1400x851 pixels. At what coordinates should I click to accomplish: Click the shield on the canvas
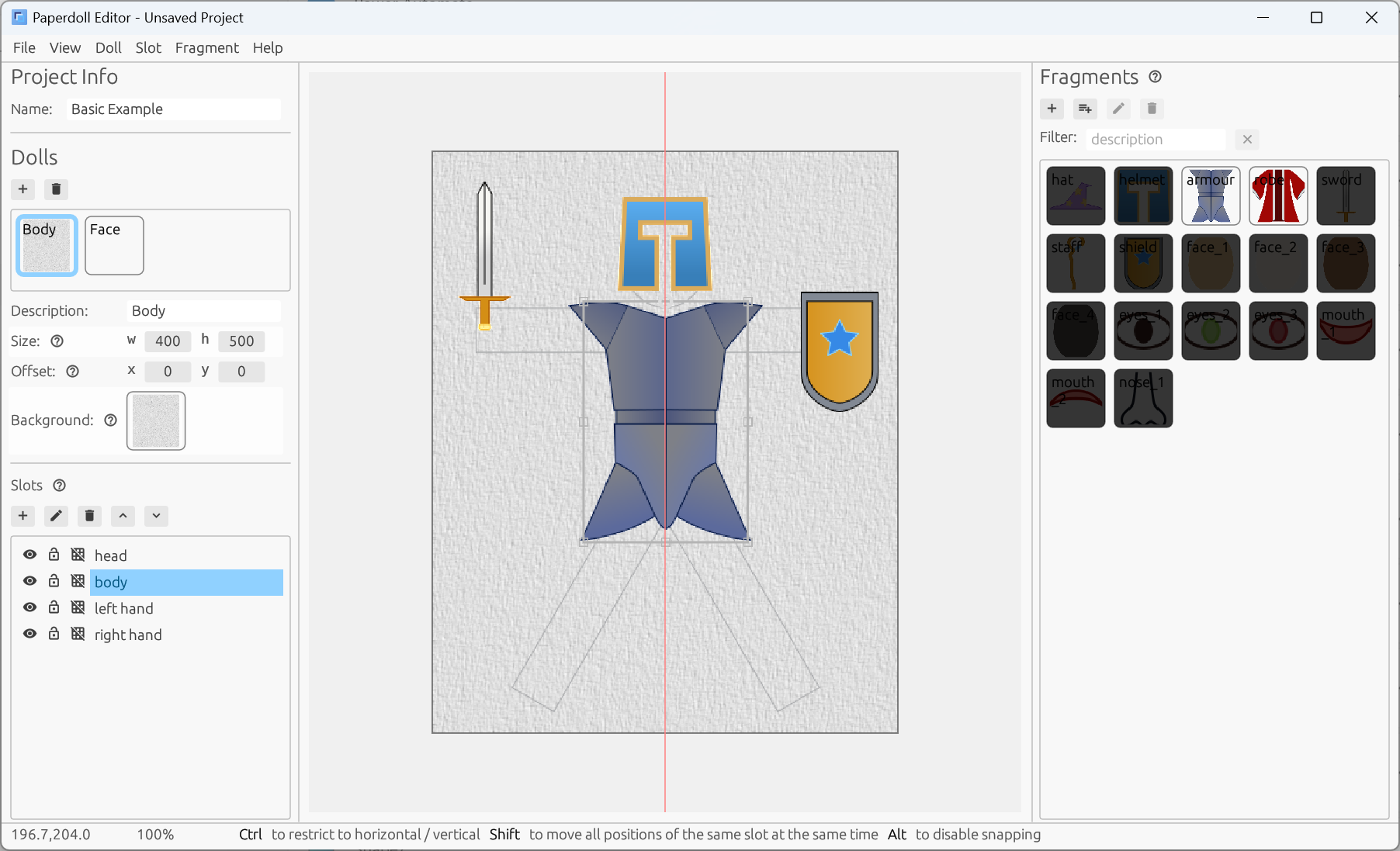[x=840, y=351]
